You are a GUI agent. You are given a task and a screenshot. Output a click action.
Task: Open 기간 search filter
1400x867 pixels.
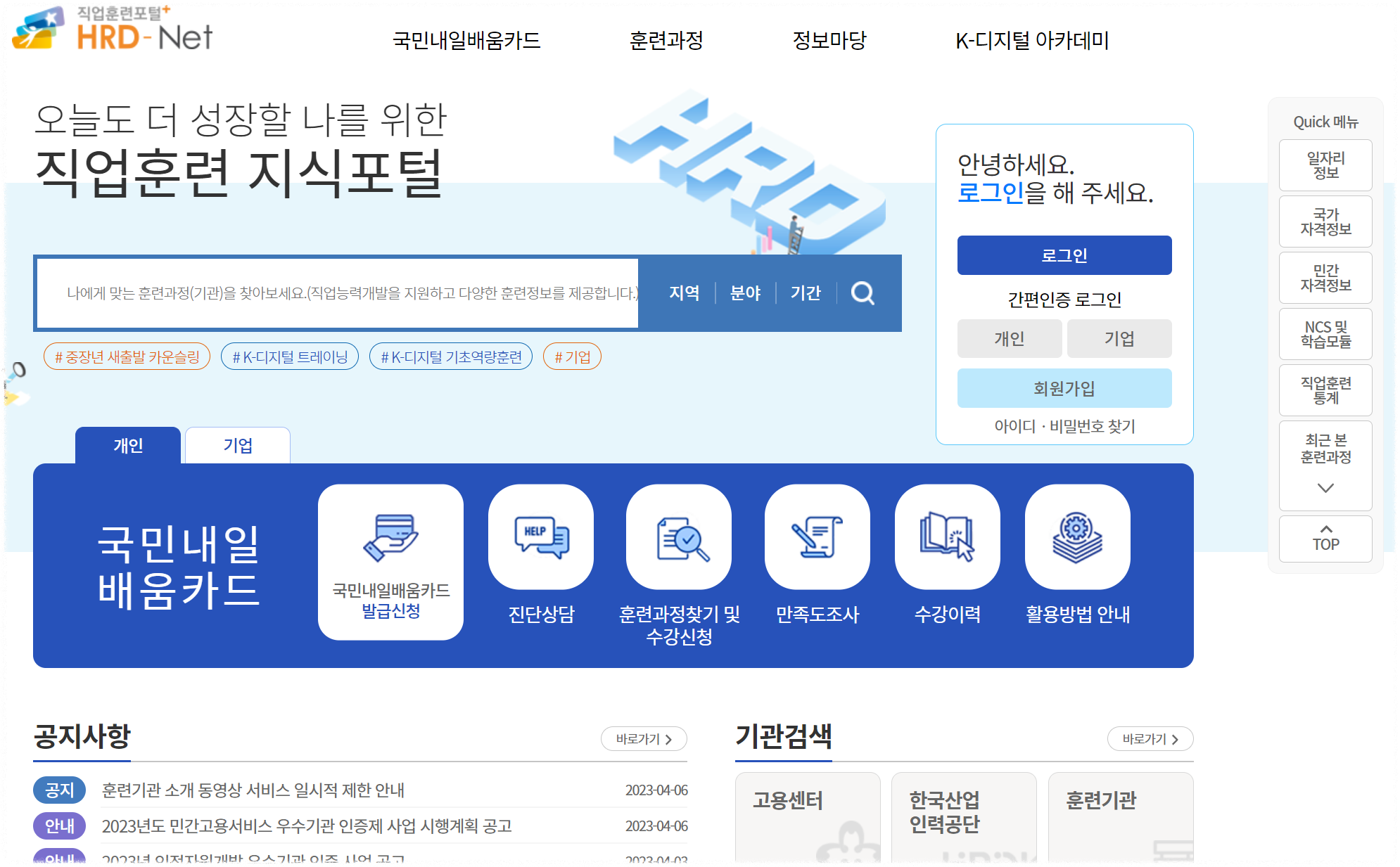click(x=806, y=293)
